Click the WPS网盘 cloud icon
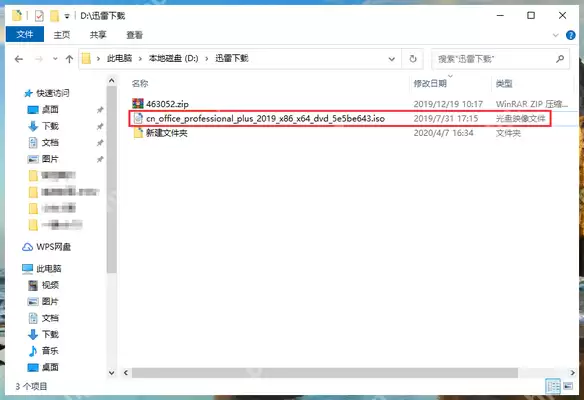This screenshot has width=584, height=400. [28, 247]
